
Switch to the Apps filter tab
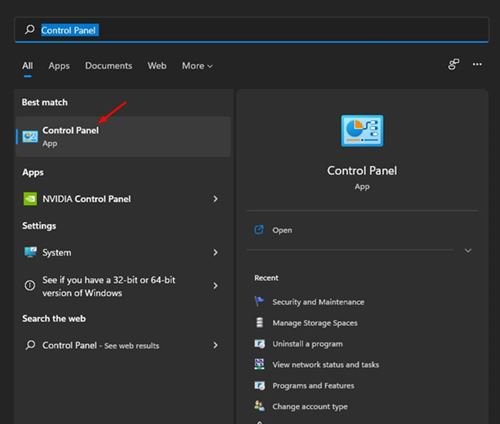pos(59,66)
